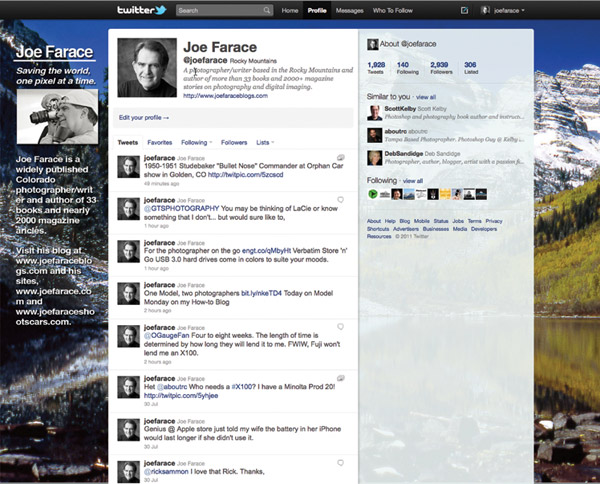The height and width of the screenshot is (484, 600).
Task: Click the ScottKelby username link
Action: point(400,109)
